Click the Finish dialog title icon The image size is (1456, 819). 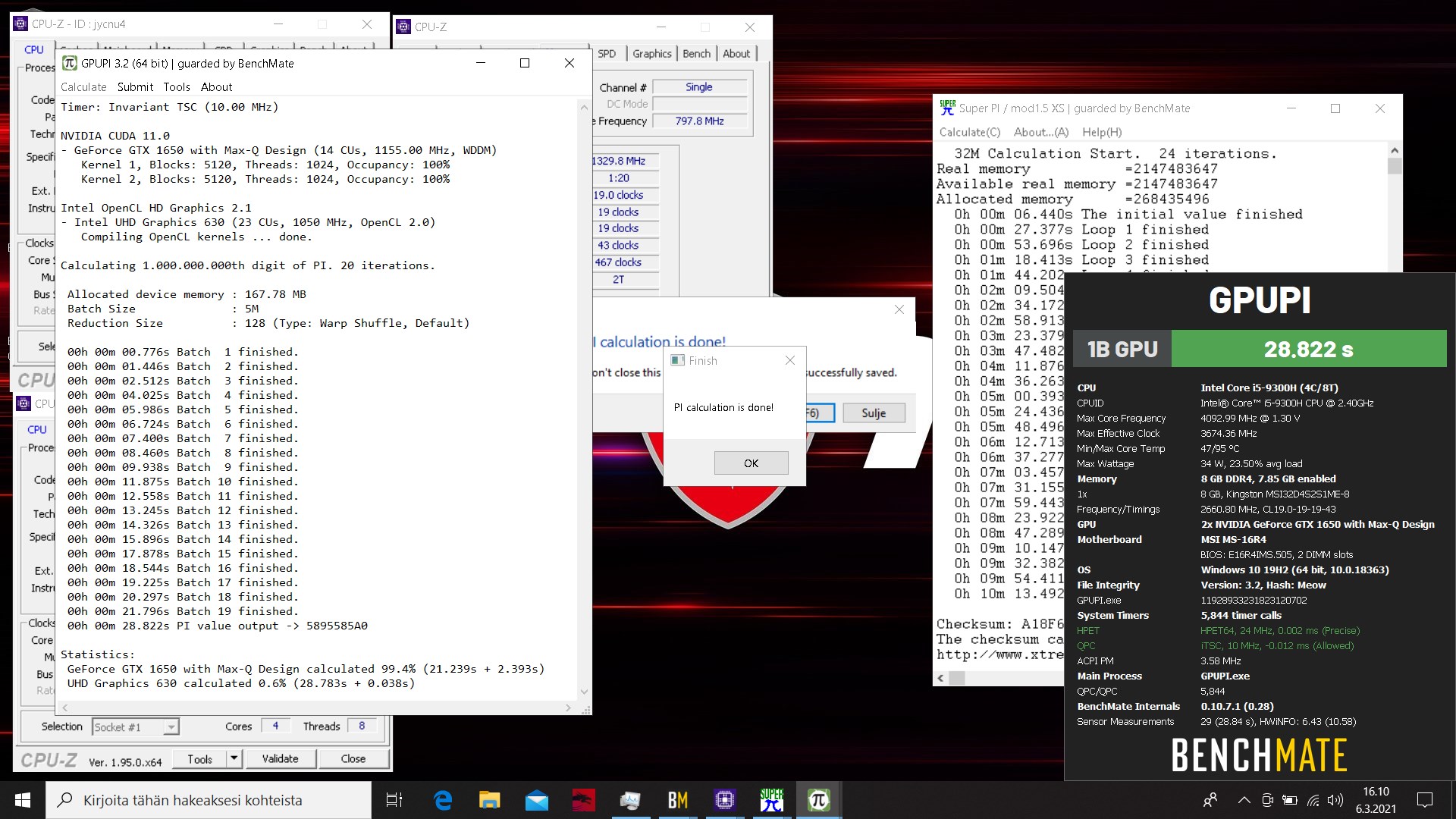point(677,360)
